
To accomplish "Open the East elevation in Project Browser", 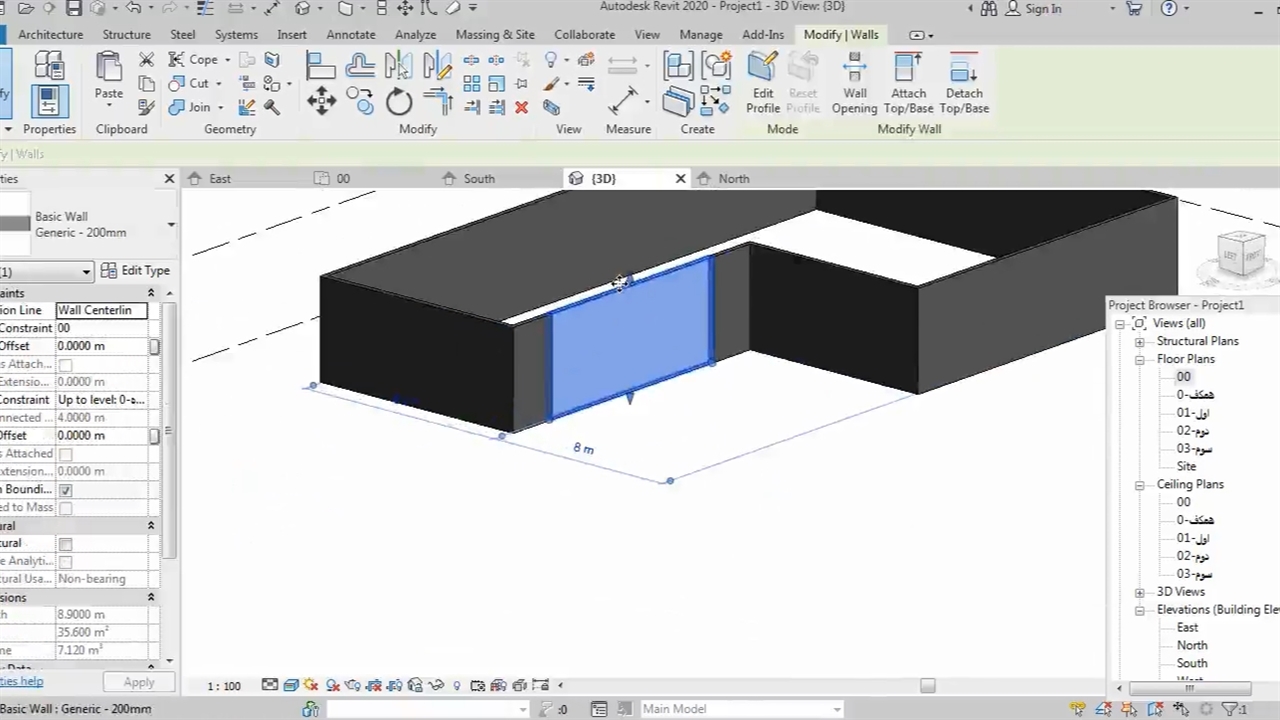I will tap(1187, 627).
